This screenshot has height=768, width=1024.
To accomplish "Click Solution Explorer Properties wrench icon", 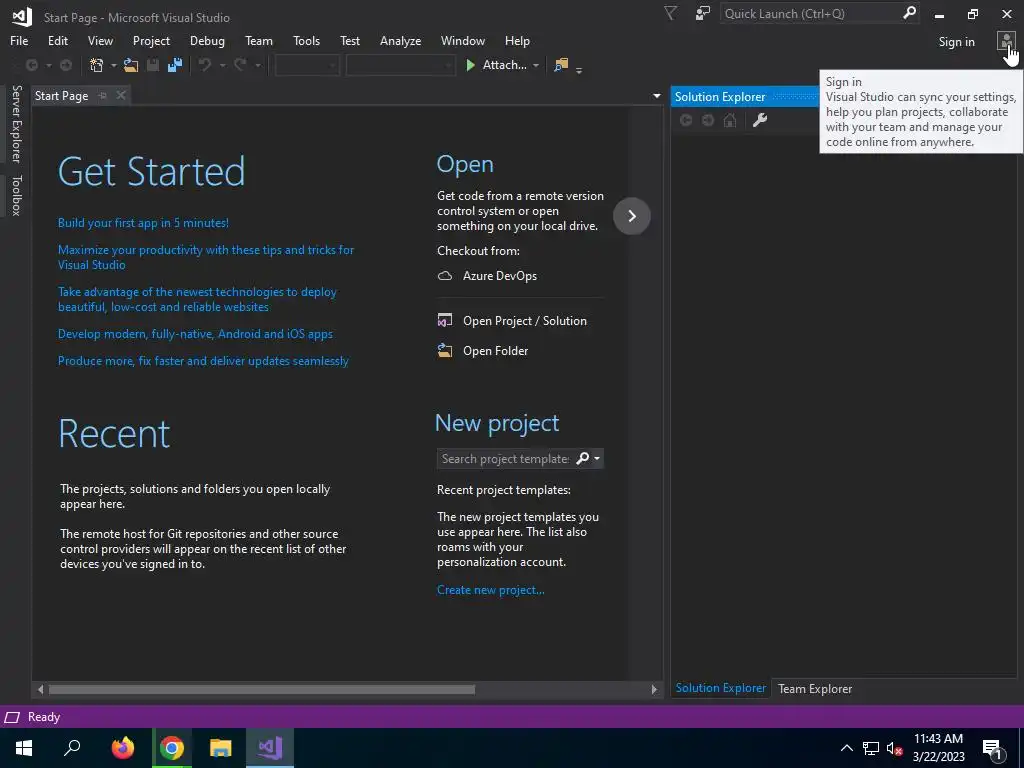I will [760, 120].
